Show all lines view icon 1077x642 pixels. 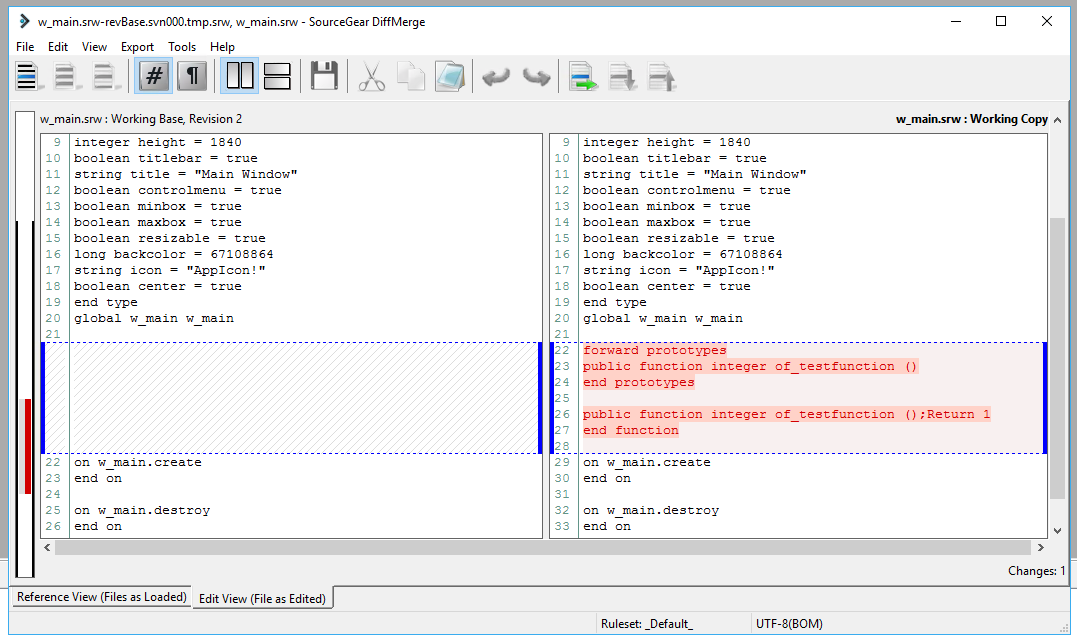[27, 76]
